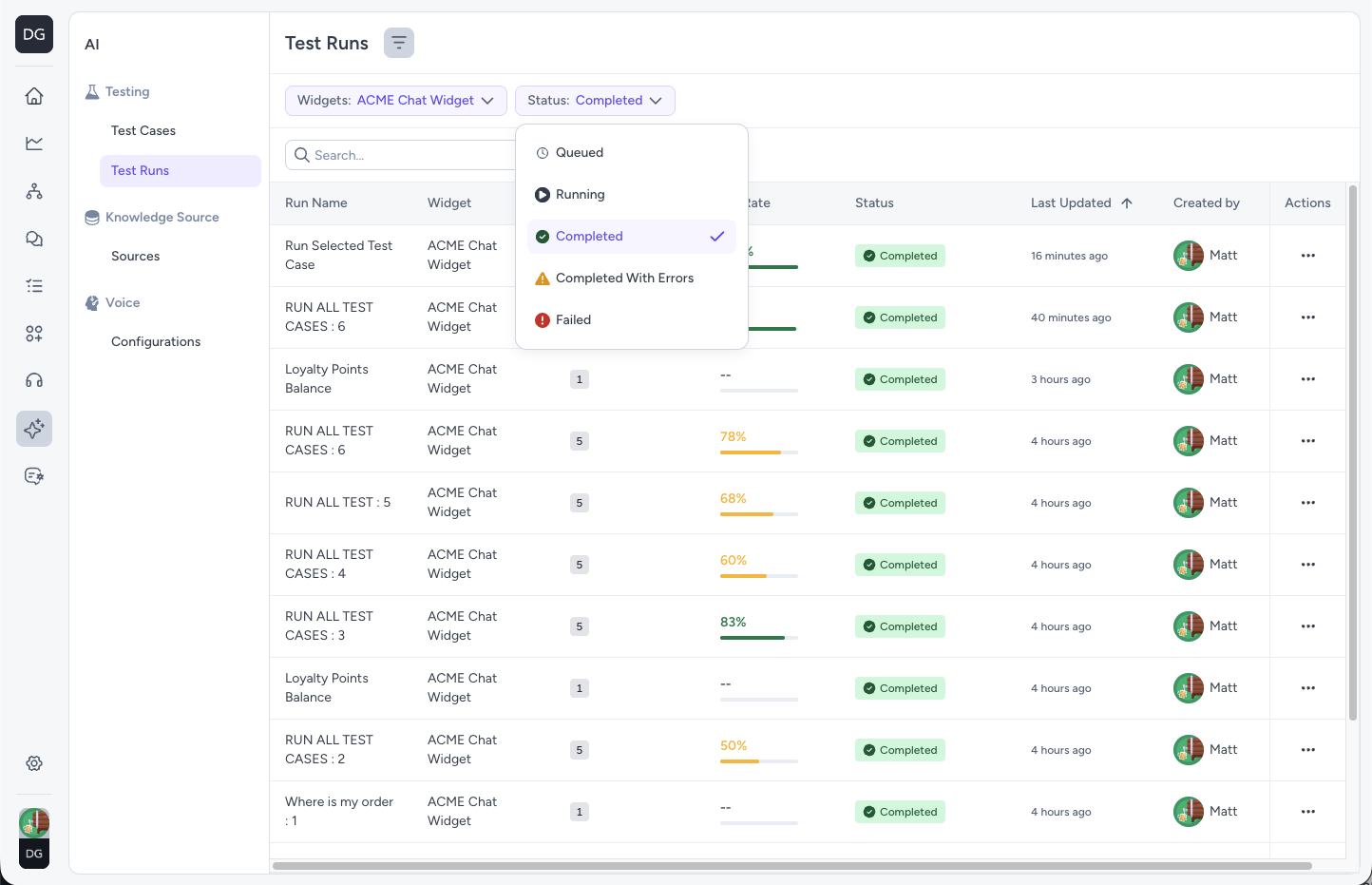
Task: Choose Completed With Errors option
Action: [632, 279]
